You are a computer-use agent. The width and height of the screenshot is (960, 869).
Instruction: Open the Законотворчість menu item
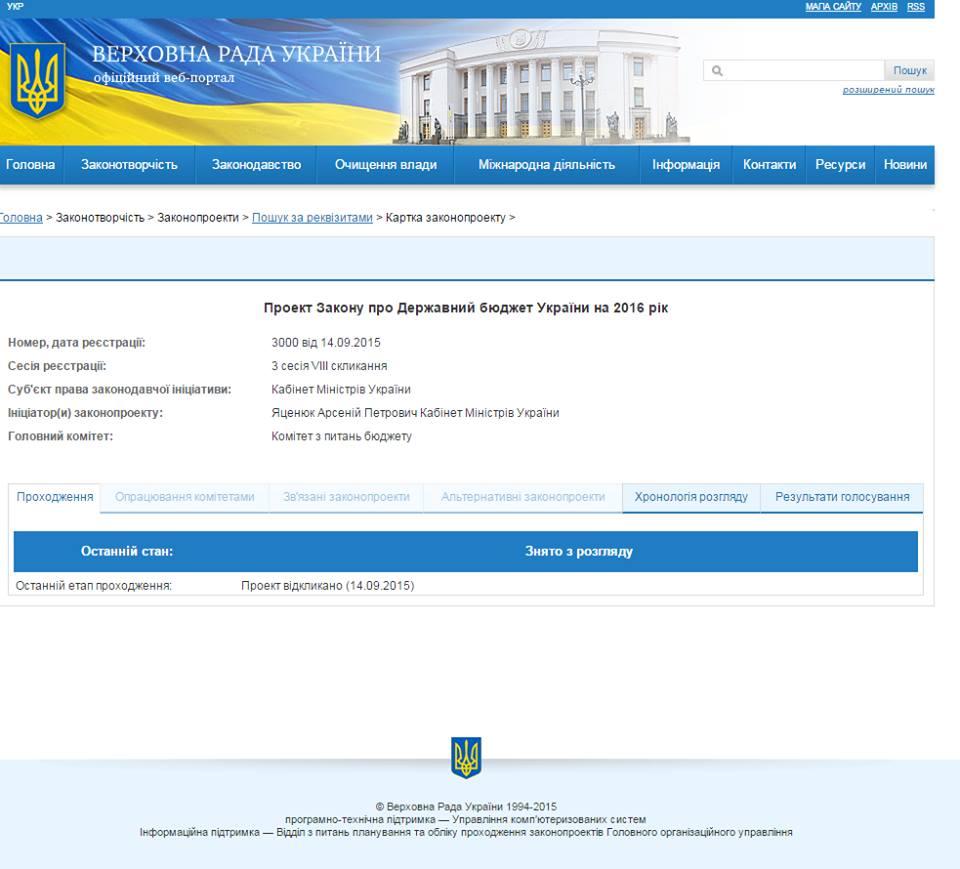[129, 165]
